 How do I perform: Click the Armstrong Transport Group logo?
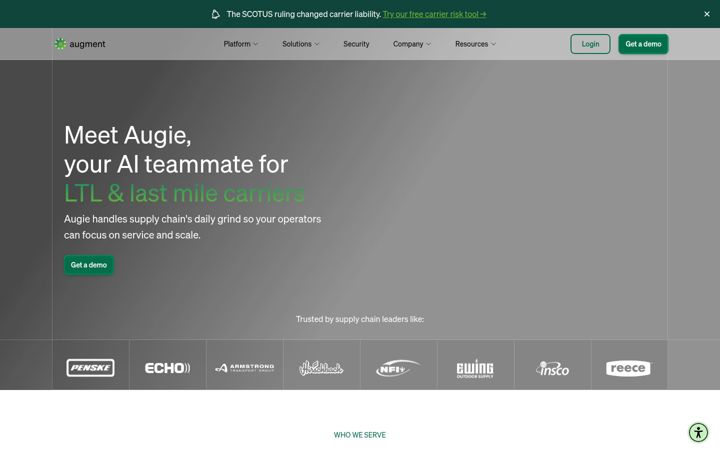coord(244,368)
